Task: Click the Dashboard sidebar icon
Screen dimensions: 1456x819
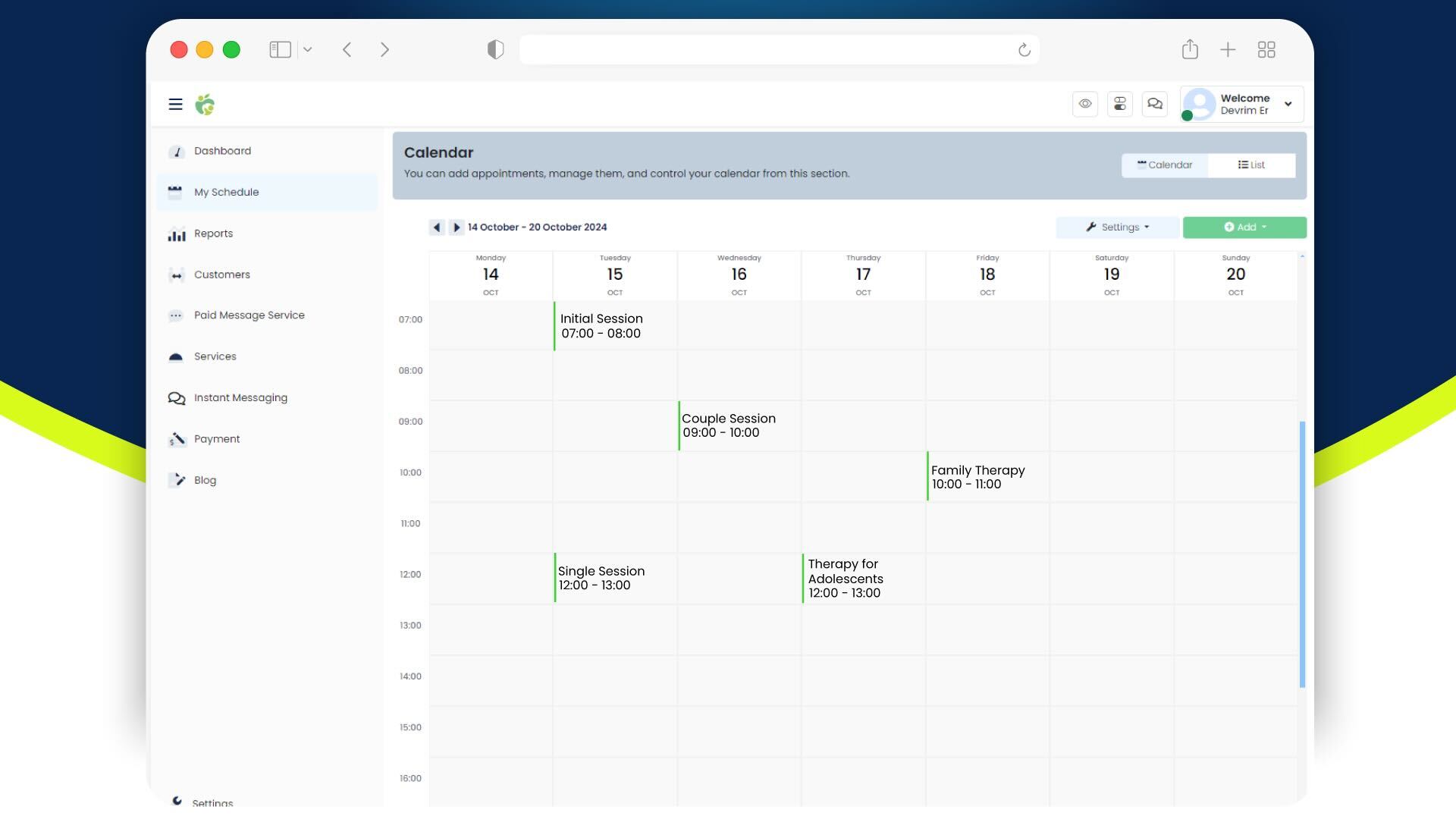Action: pos(175,151)
